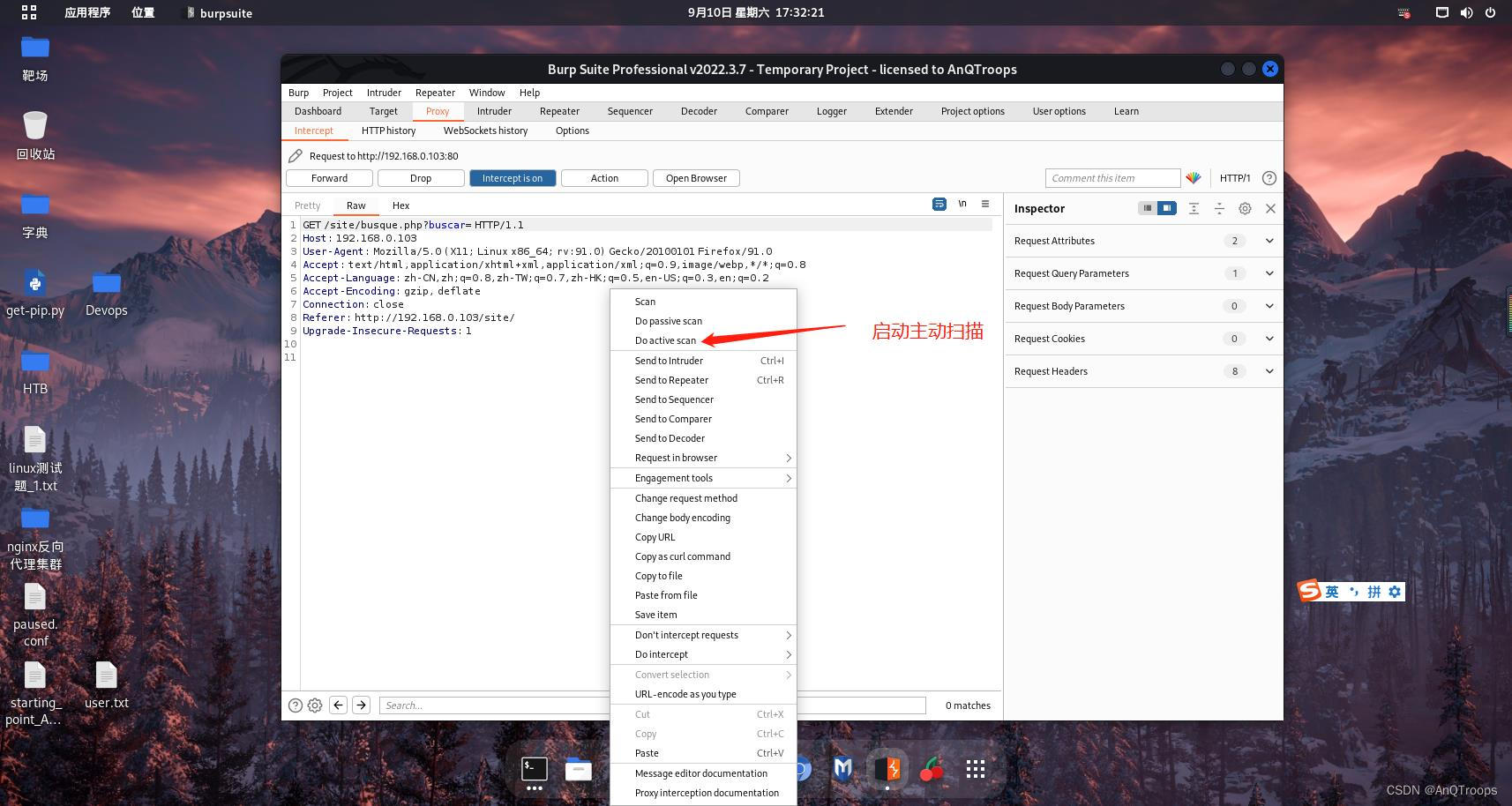
Task: Go to next search match arrow
Action: click(362, 705)
